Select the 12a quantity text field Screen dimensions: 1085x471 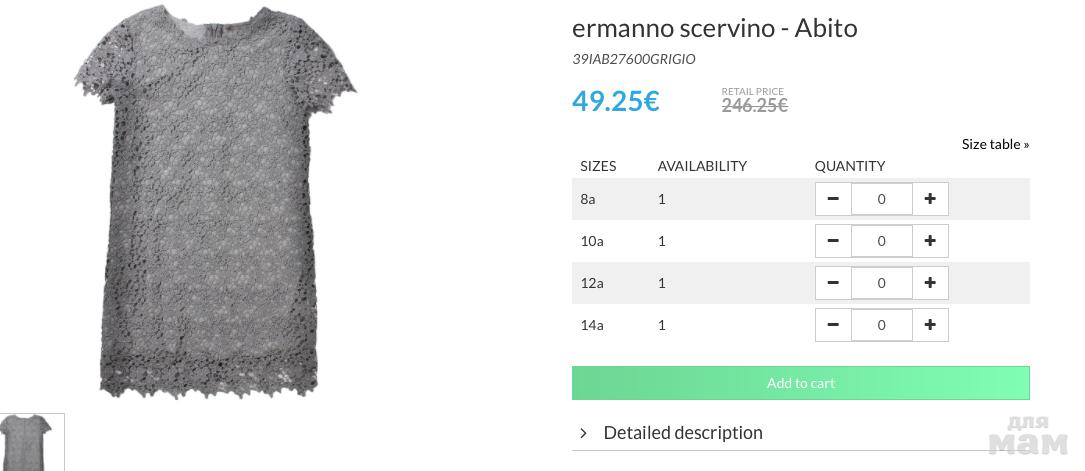pos(881,283)
